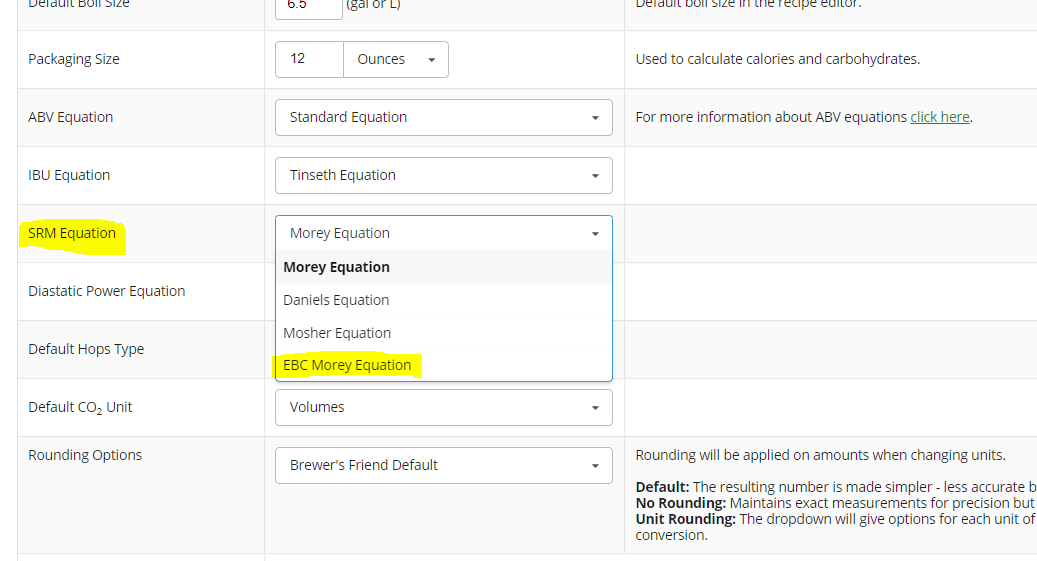The width and height of the screenshot is (1037, 561).
Task: Click the Packaging Size number field
Action: pos(308,59)
